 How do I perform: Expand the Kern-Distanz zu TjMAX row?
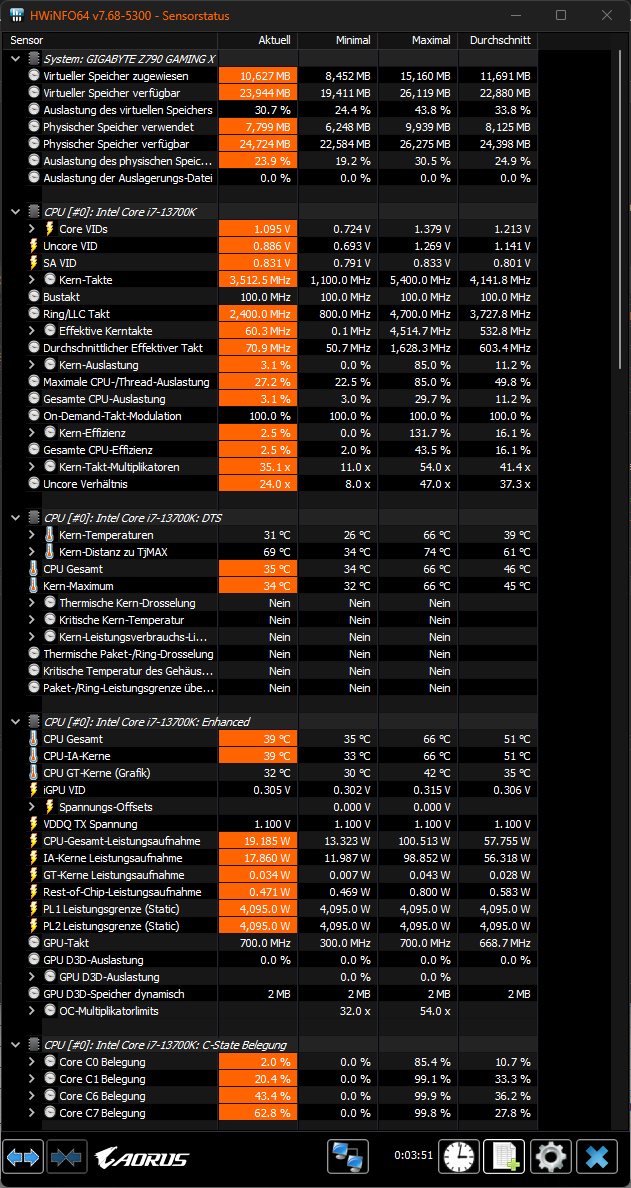click(32, 552)
